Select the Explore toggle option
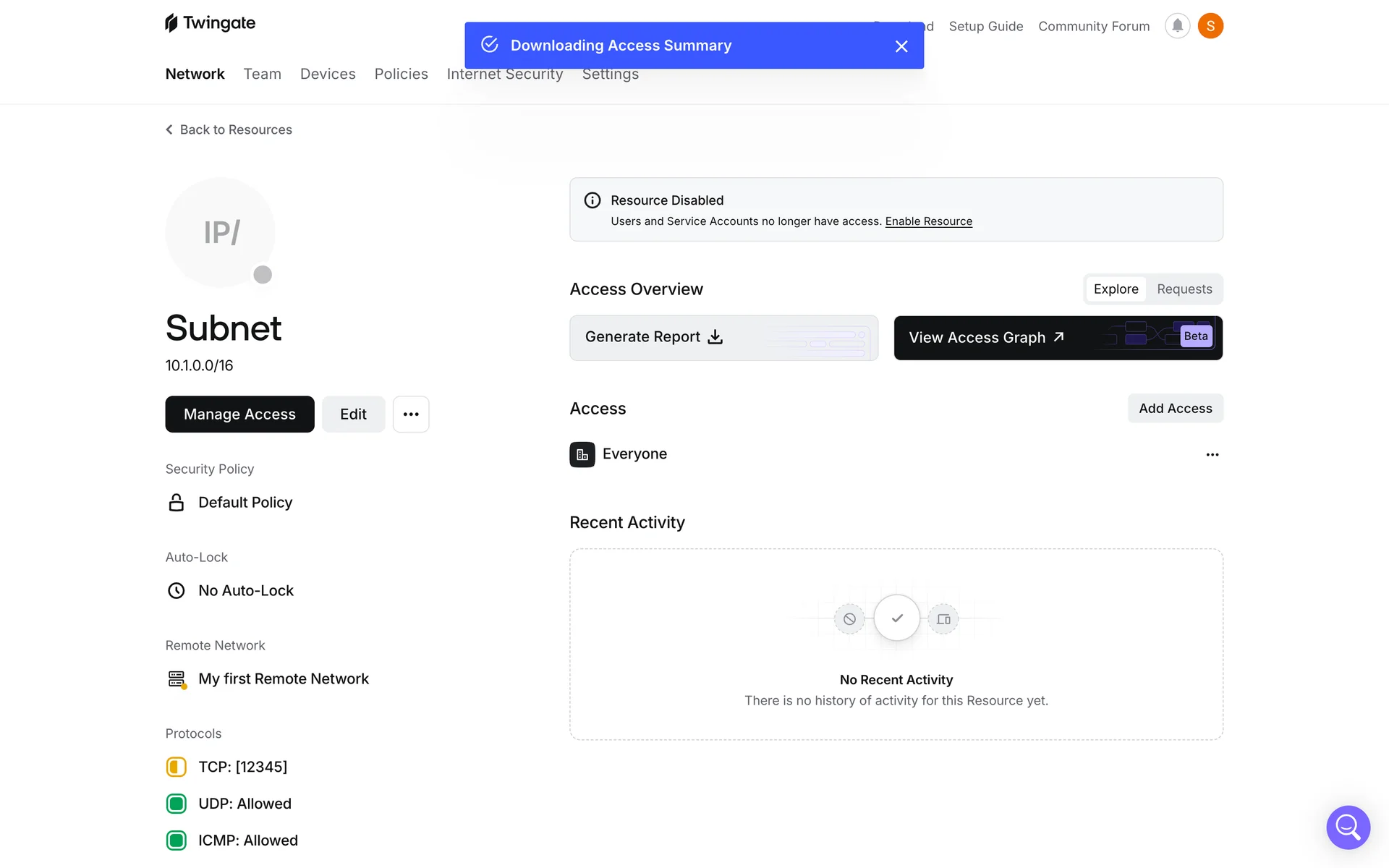Image resolution: width=1389 pixels, height=868 pixels. point(1116,289)
